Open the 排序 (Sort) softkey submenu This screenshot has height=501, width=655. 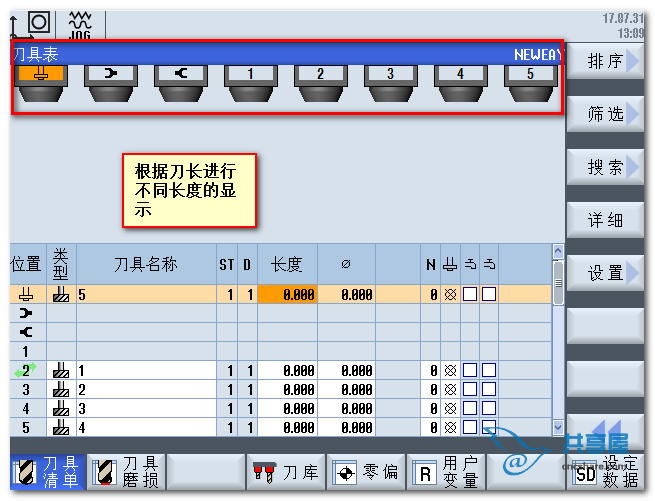click(605, 61)
